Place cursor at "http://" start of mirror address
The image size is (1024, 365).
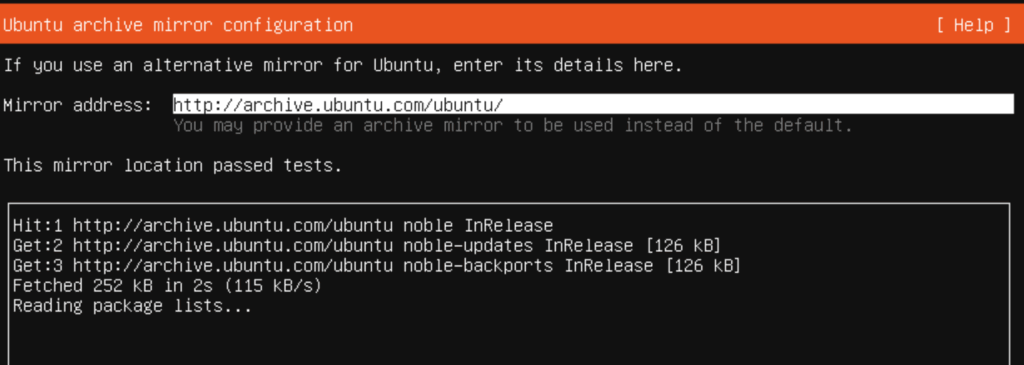pos(175,104)
